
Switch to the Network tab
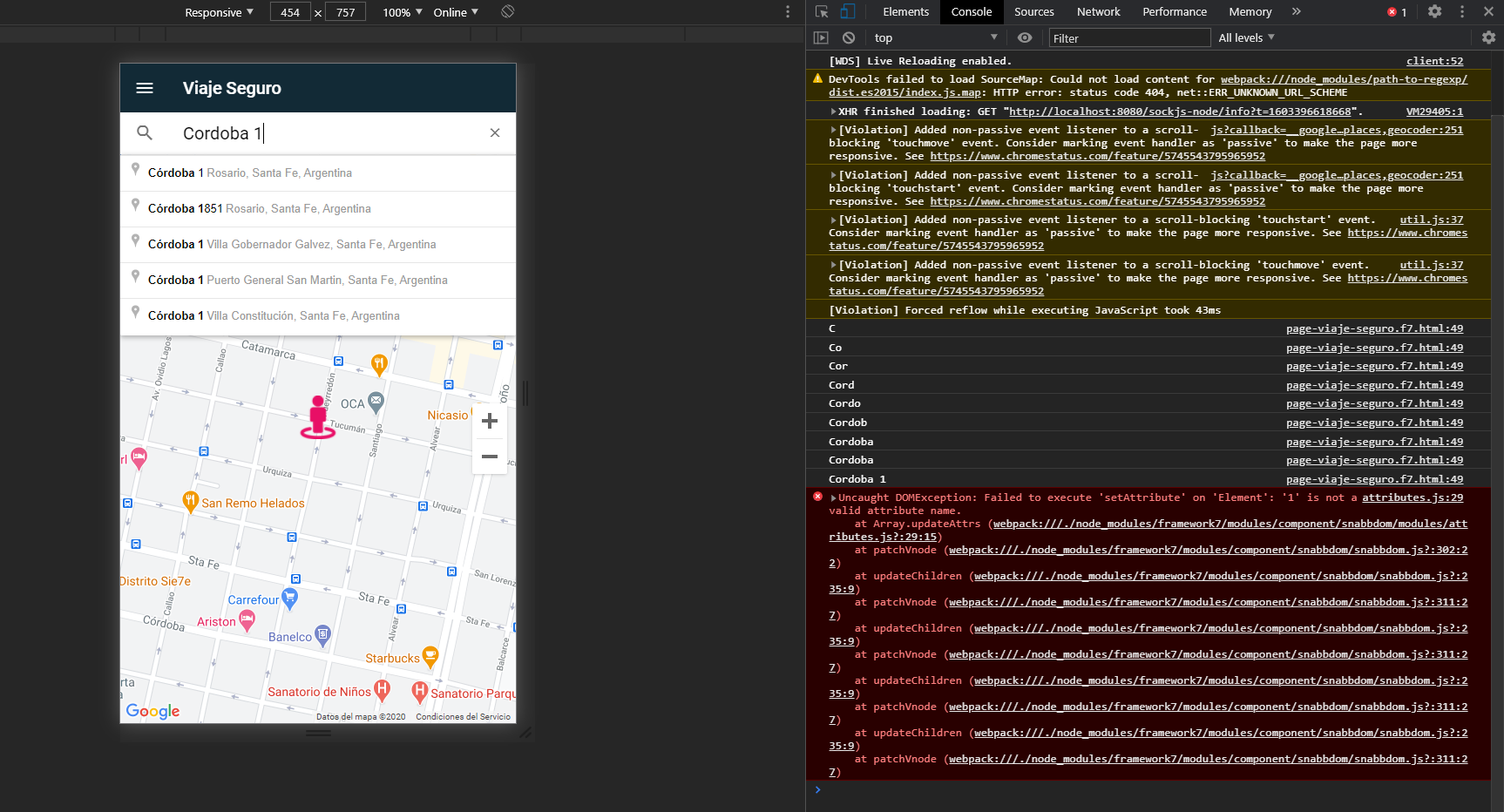1098,12
